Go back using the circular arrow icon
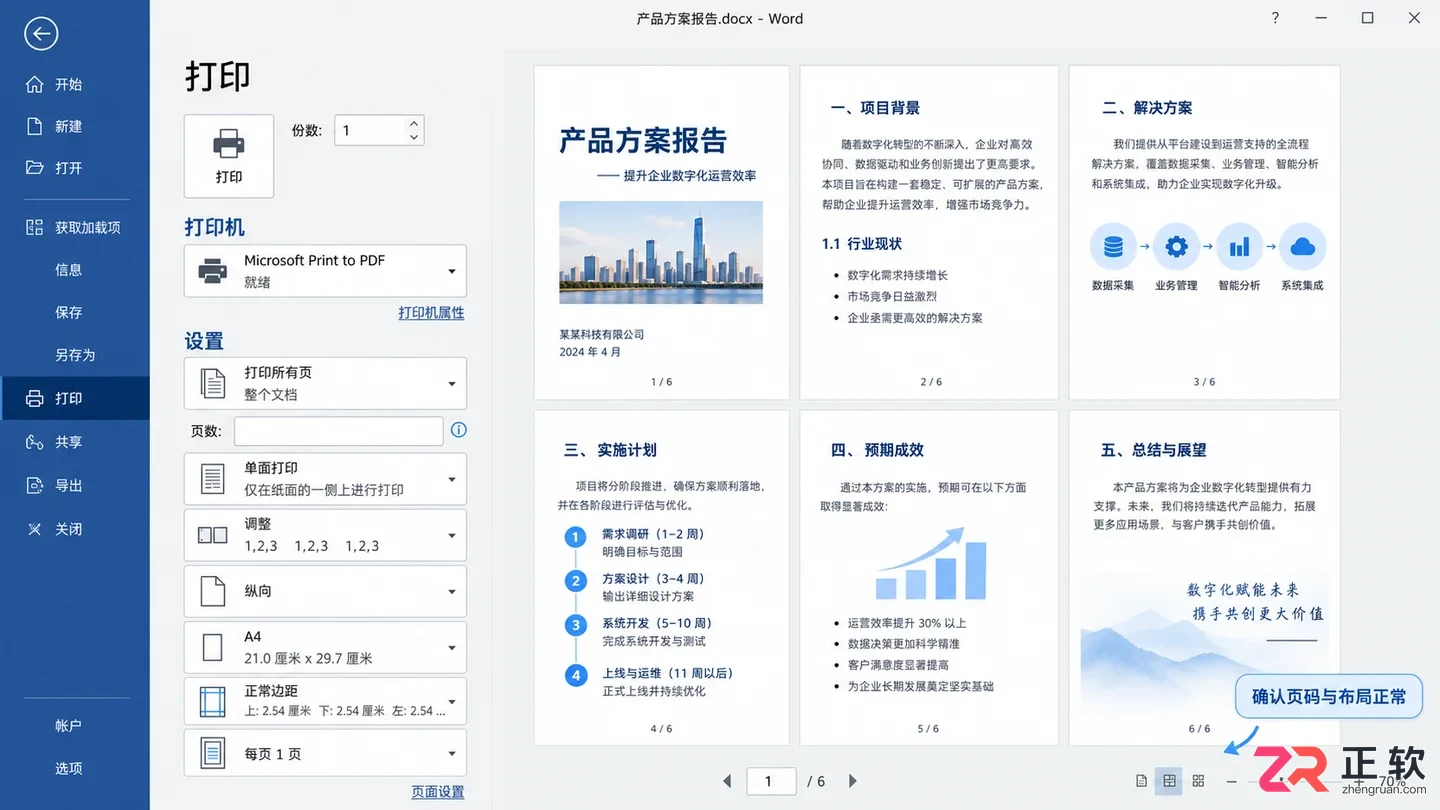 (41, 34)
